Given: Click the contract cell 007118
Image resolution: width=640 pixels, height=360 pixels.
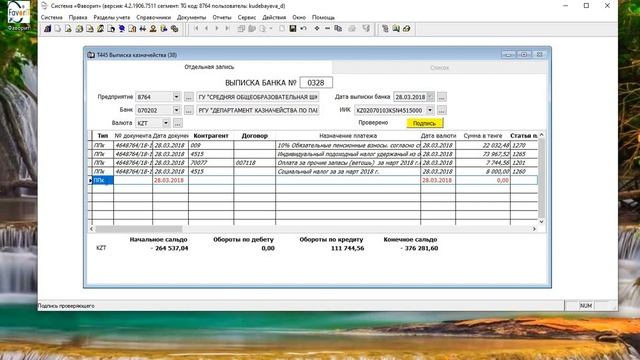Looking at the screenshot, I should pyautogui.click(x=255, y=163).
